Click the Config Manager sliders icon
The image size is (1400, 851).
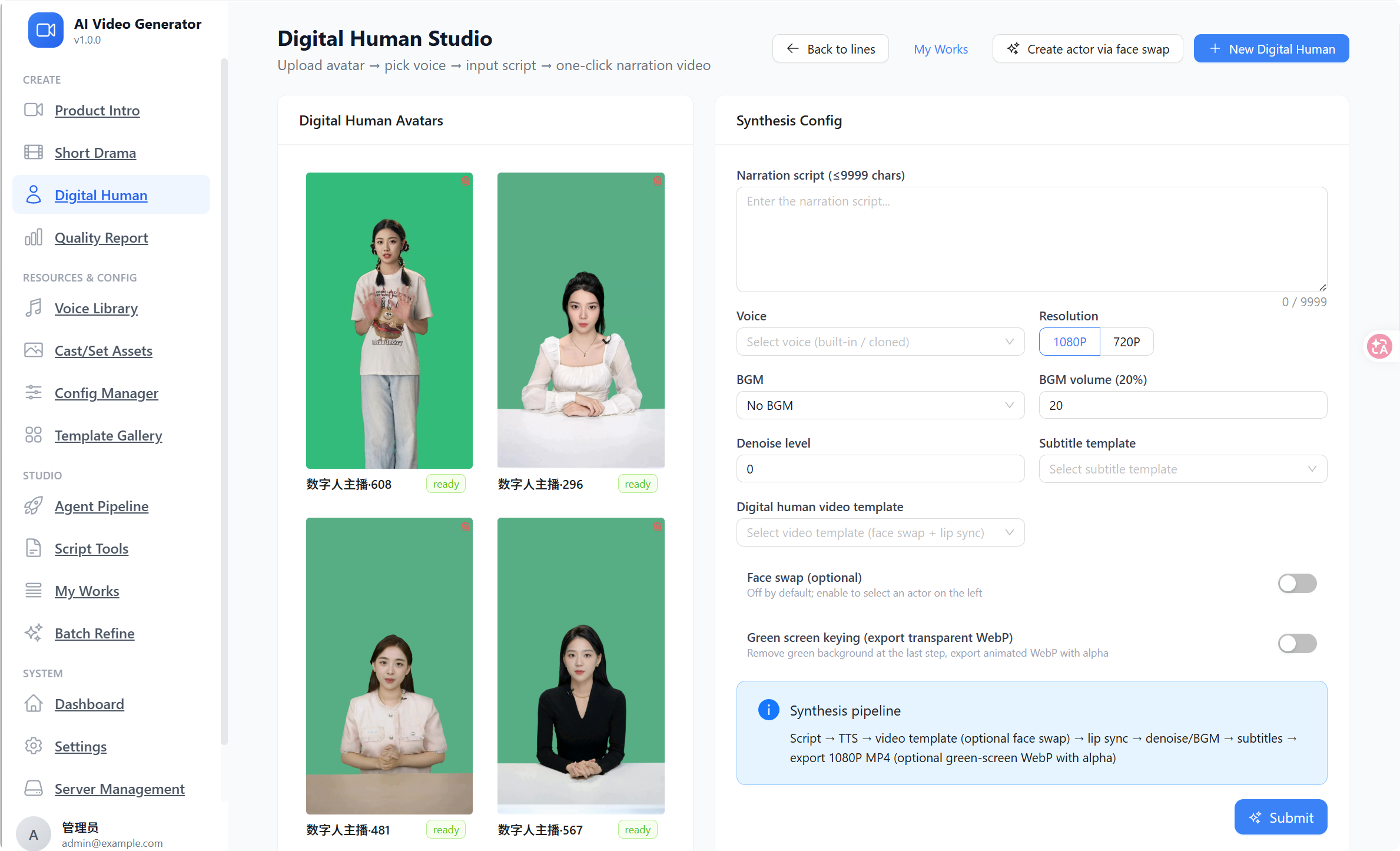point(34,393)
